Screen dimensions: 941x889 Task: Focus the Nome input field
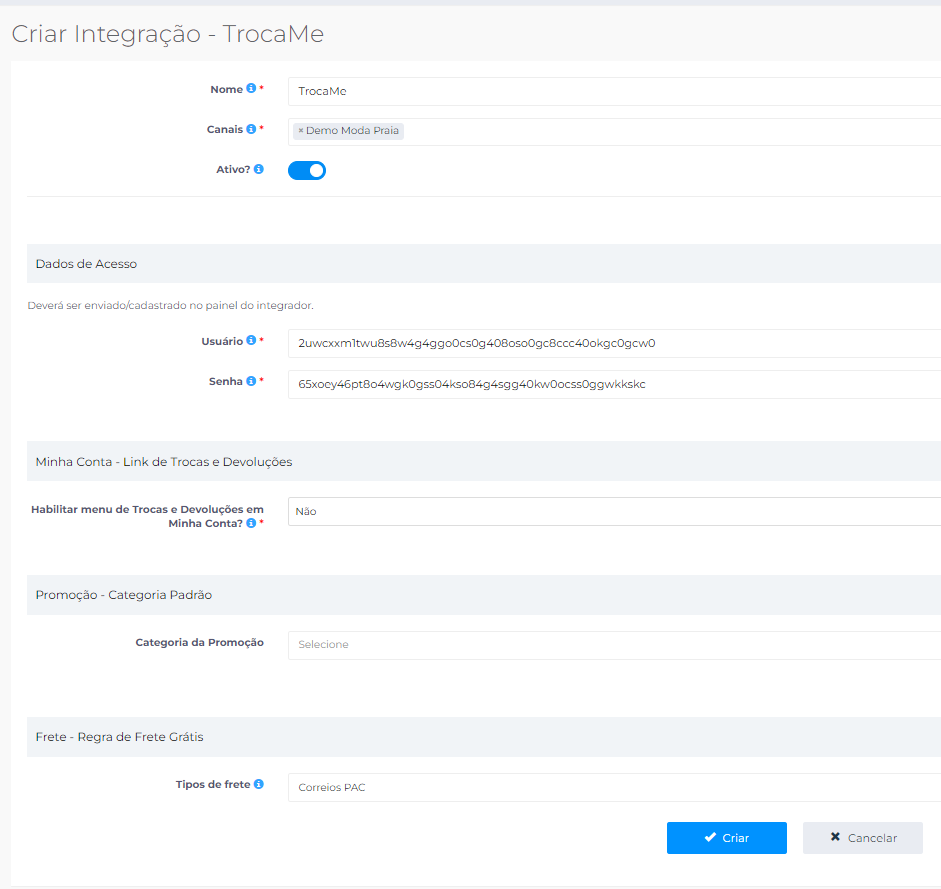coord(615,91)
